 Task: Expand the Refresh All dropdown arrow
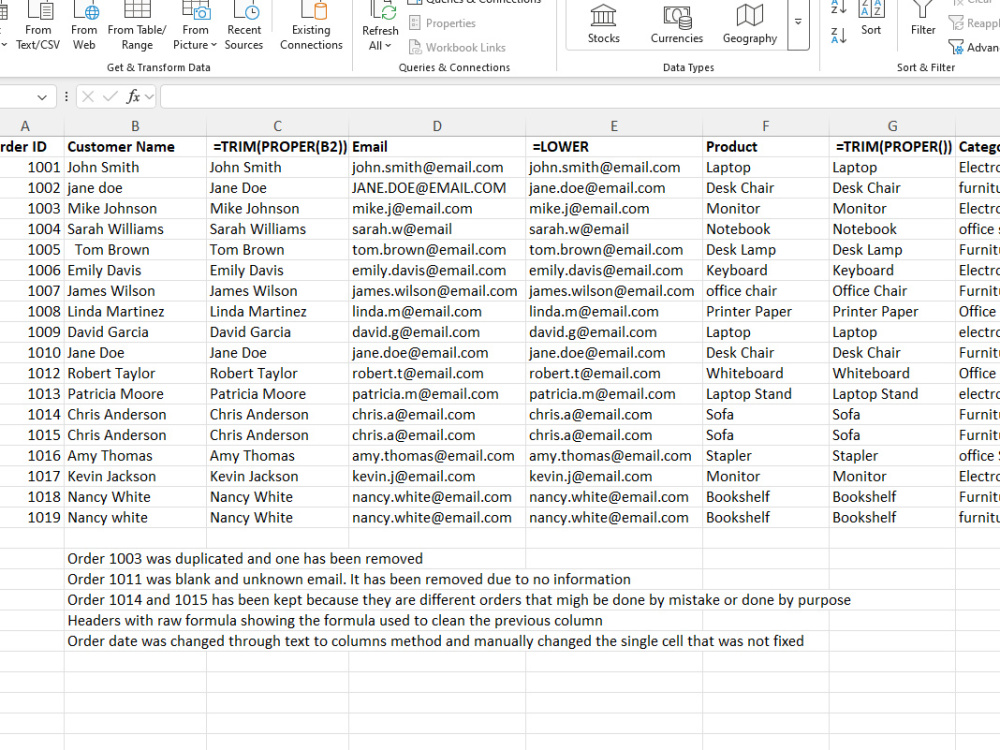pos(388,45)
